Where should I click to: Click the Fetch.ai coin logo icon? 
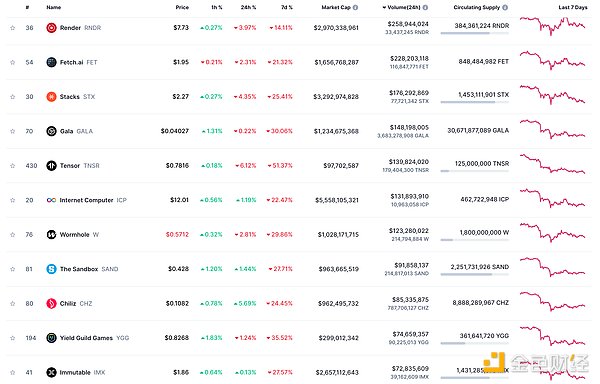pos(51,62)
